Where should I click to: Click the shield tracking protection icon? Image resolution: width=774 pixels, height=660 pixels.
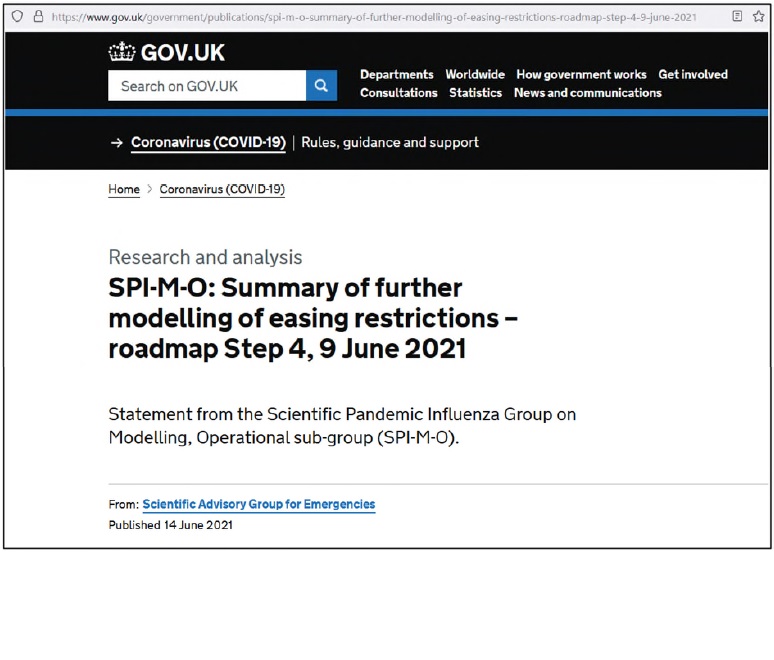pyautogui.click(x=17, y=16)
